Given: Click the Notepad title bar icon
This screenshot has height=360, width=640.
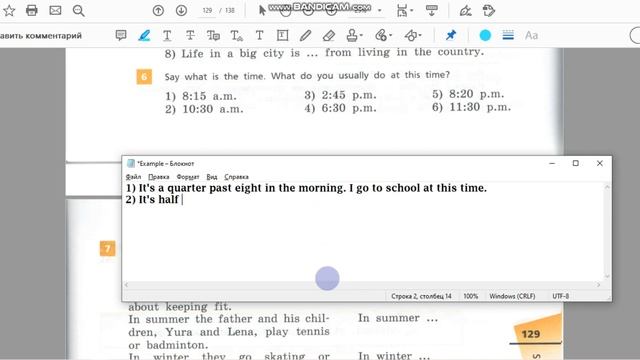Looking at the screenshot, I should tap(131, 163).
